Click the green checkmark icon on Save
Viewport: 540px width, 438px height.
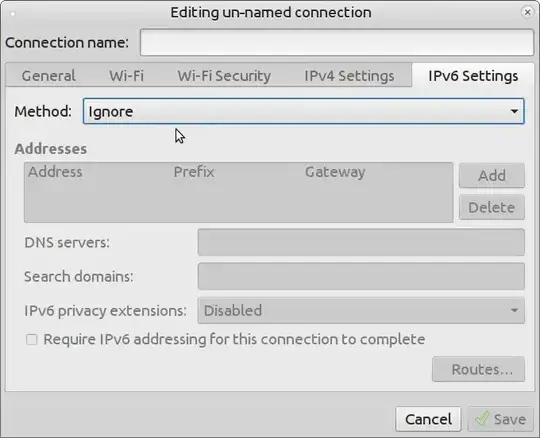(482, 419)
